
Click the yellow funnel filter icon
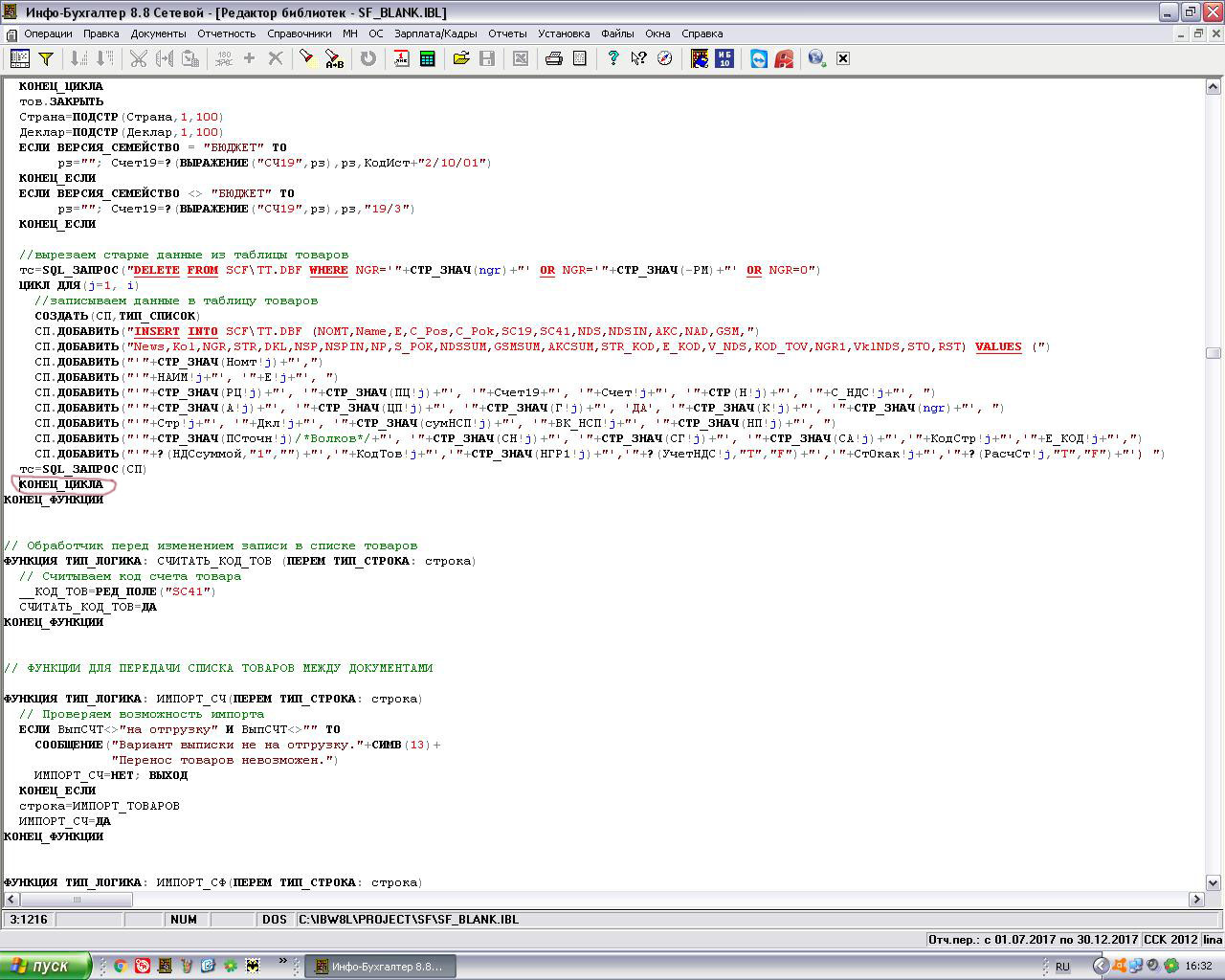[45, 58]
